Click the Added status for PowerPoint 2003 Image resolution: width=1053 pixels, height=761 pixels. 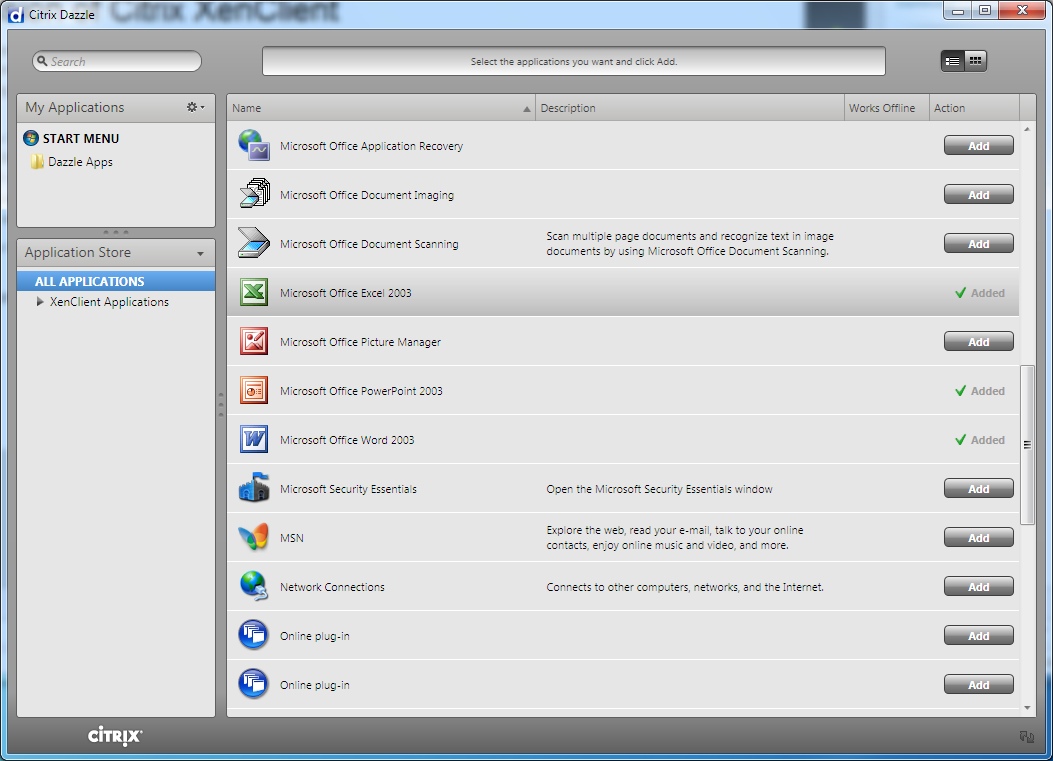(980, 391)
